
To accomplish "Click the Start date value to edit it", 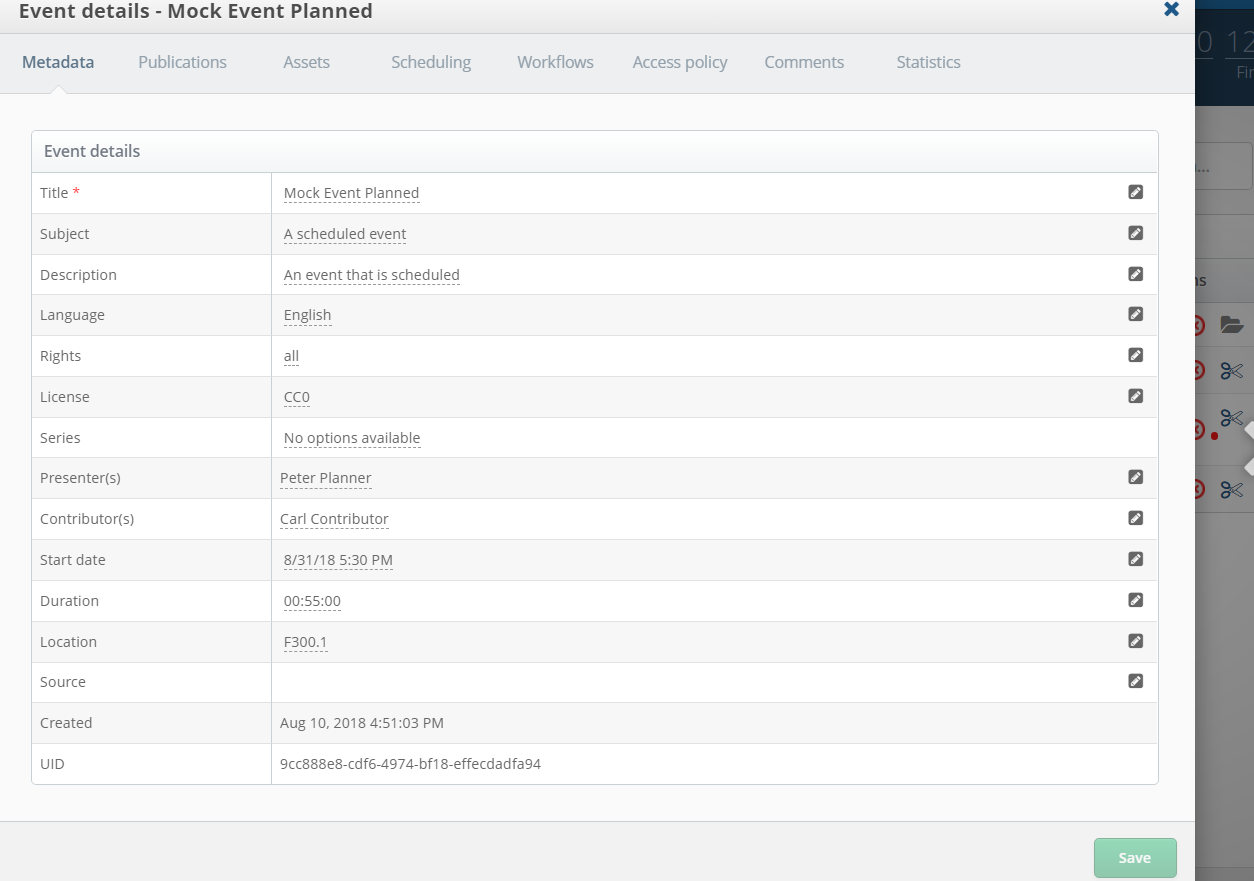I will point(338,559).
